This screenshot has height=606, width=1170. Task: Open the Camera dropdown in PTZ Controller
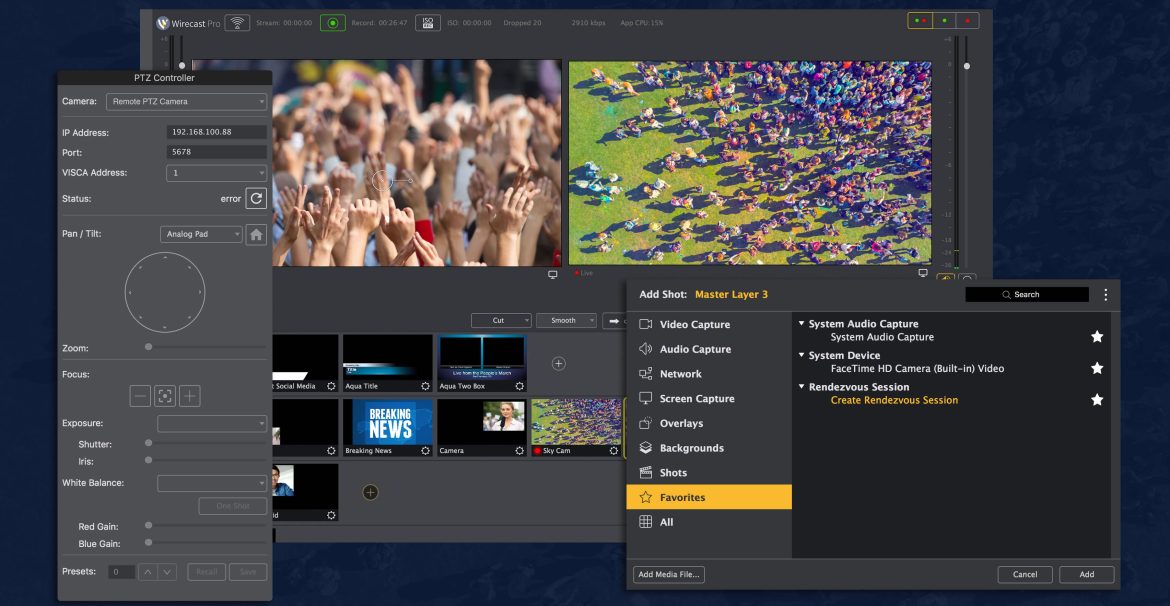coord(187,101)
